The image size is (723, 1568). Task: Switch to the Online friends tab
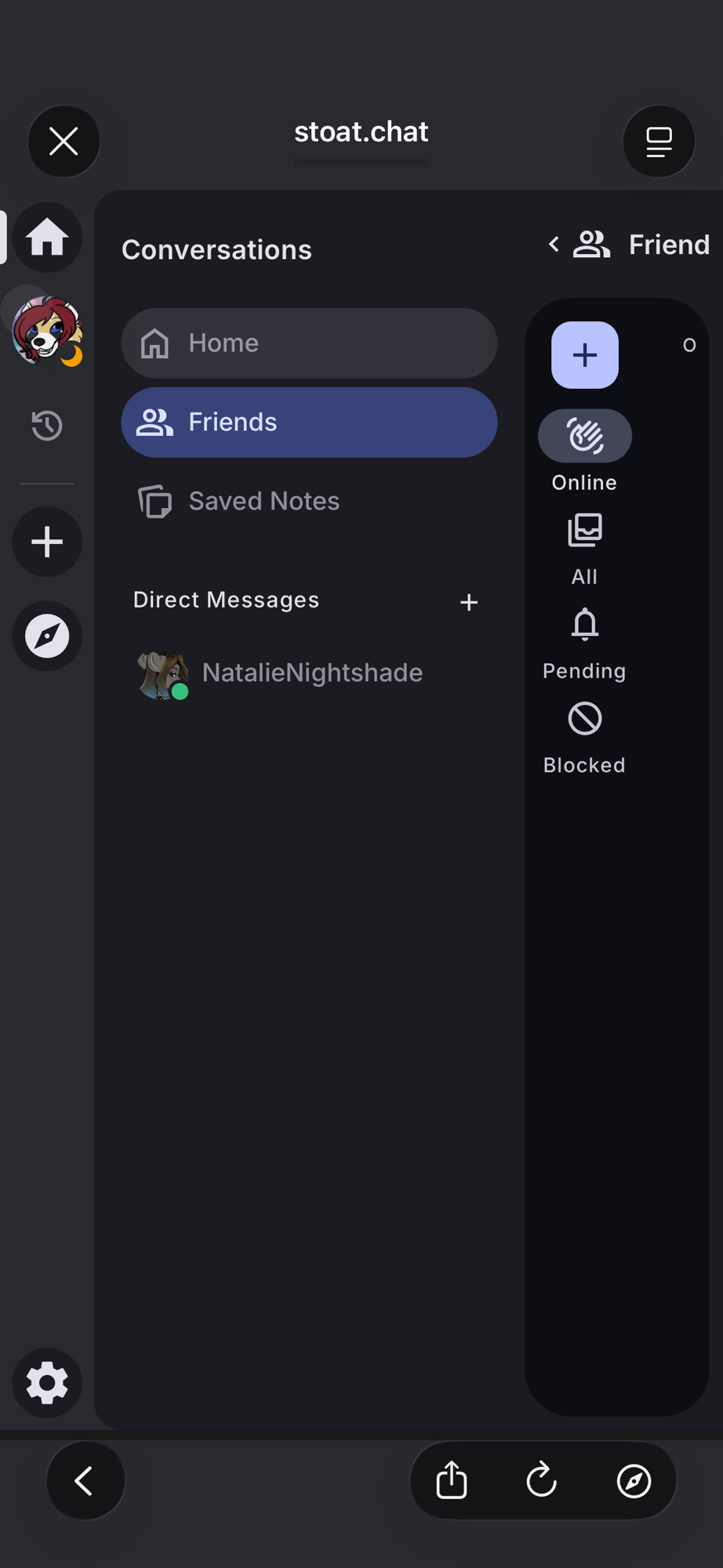(584, 451)
